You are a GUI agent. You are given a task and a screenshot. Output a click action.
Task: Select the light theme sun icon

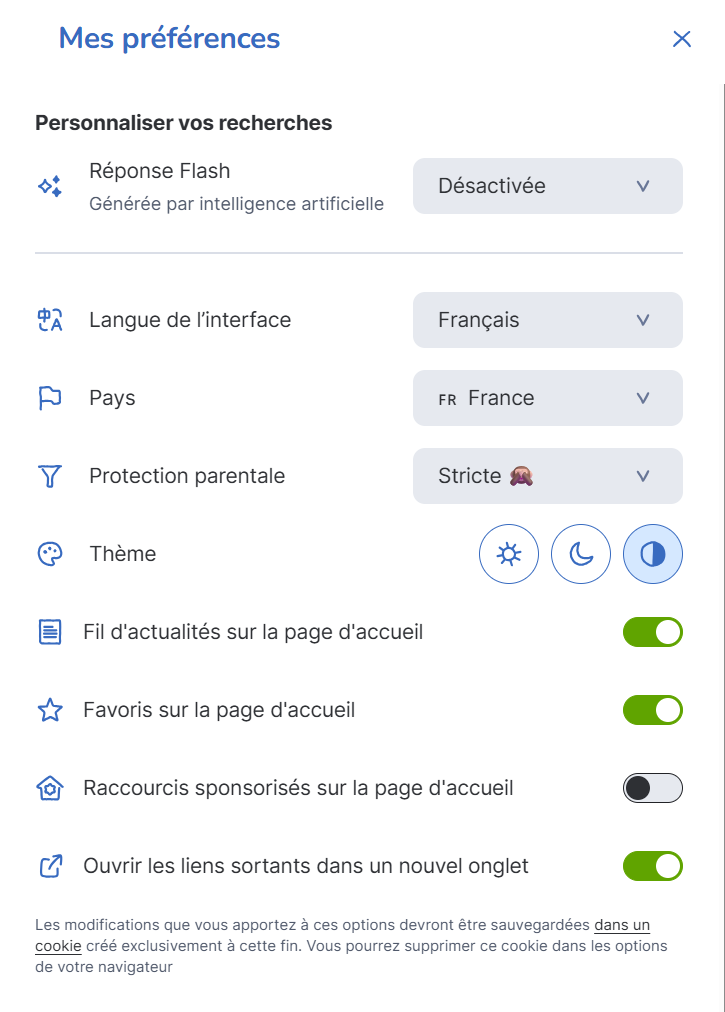pos(509,554)
